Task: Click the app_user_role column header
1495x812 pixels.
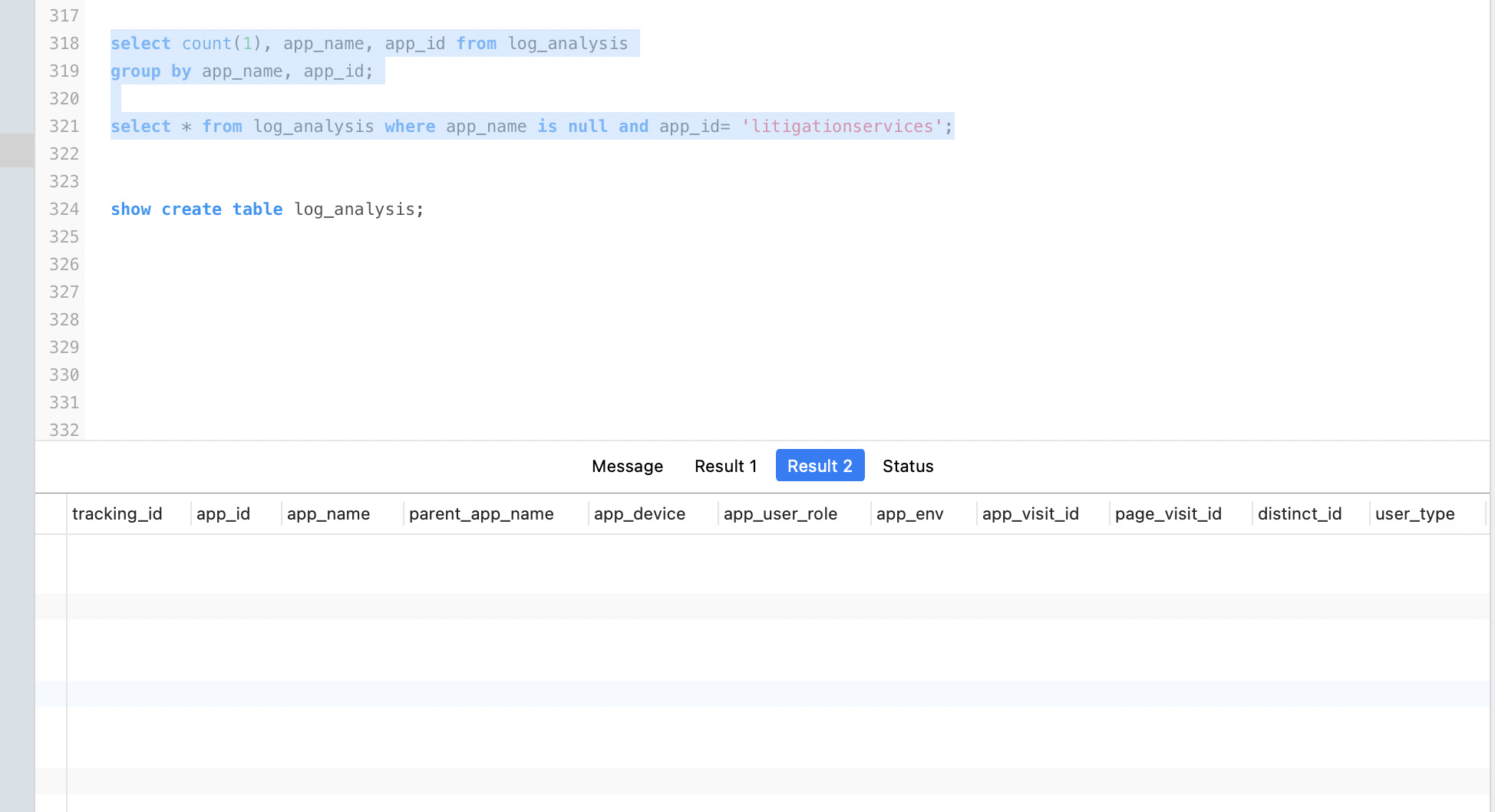Action: pyautogui.click(x=780, y=513)
